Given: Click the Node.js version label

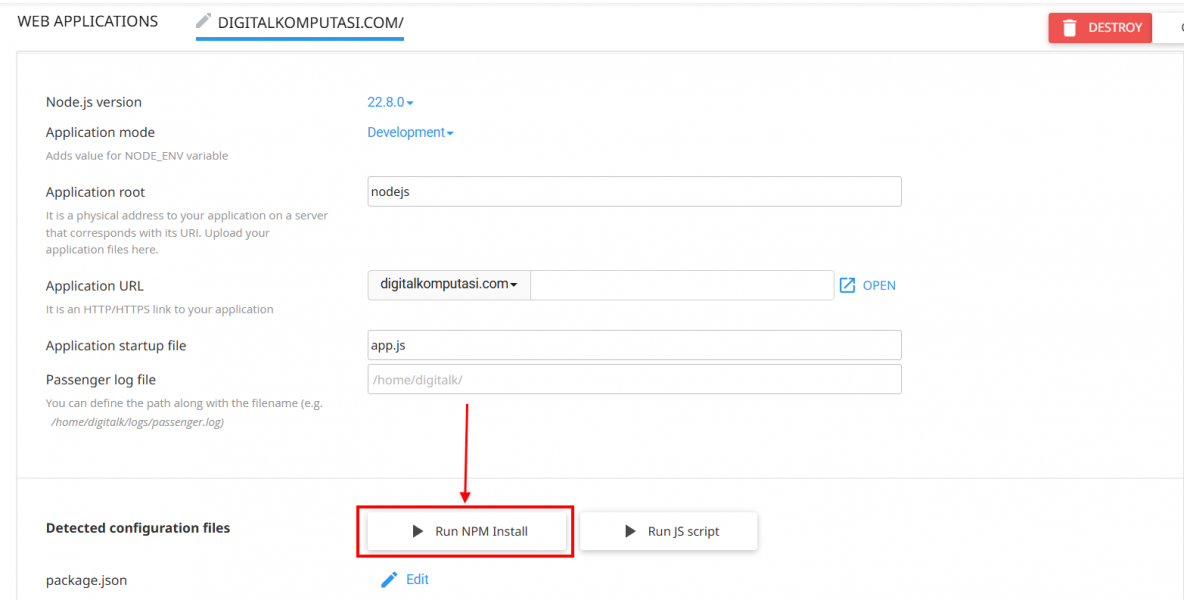Looking at the screenshot, I should [x=94, y=102].
